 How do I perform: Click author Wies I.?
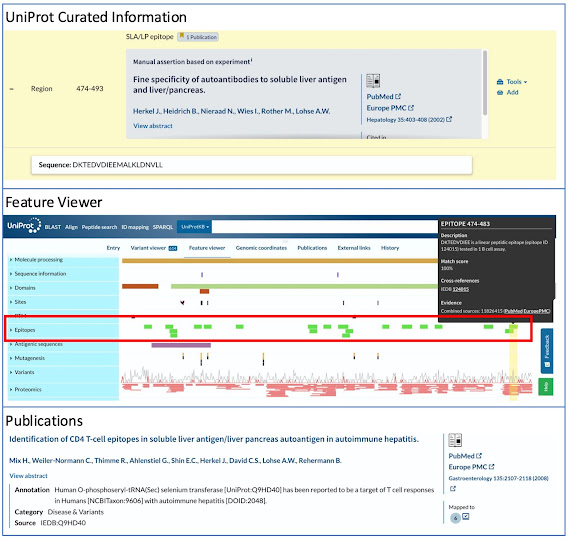point(248,111)
